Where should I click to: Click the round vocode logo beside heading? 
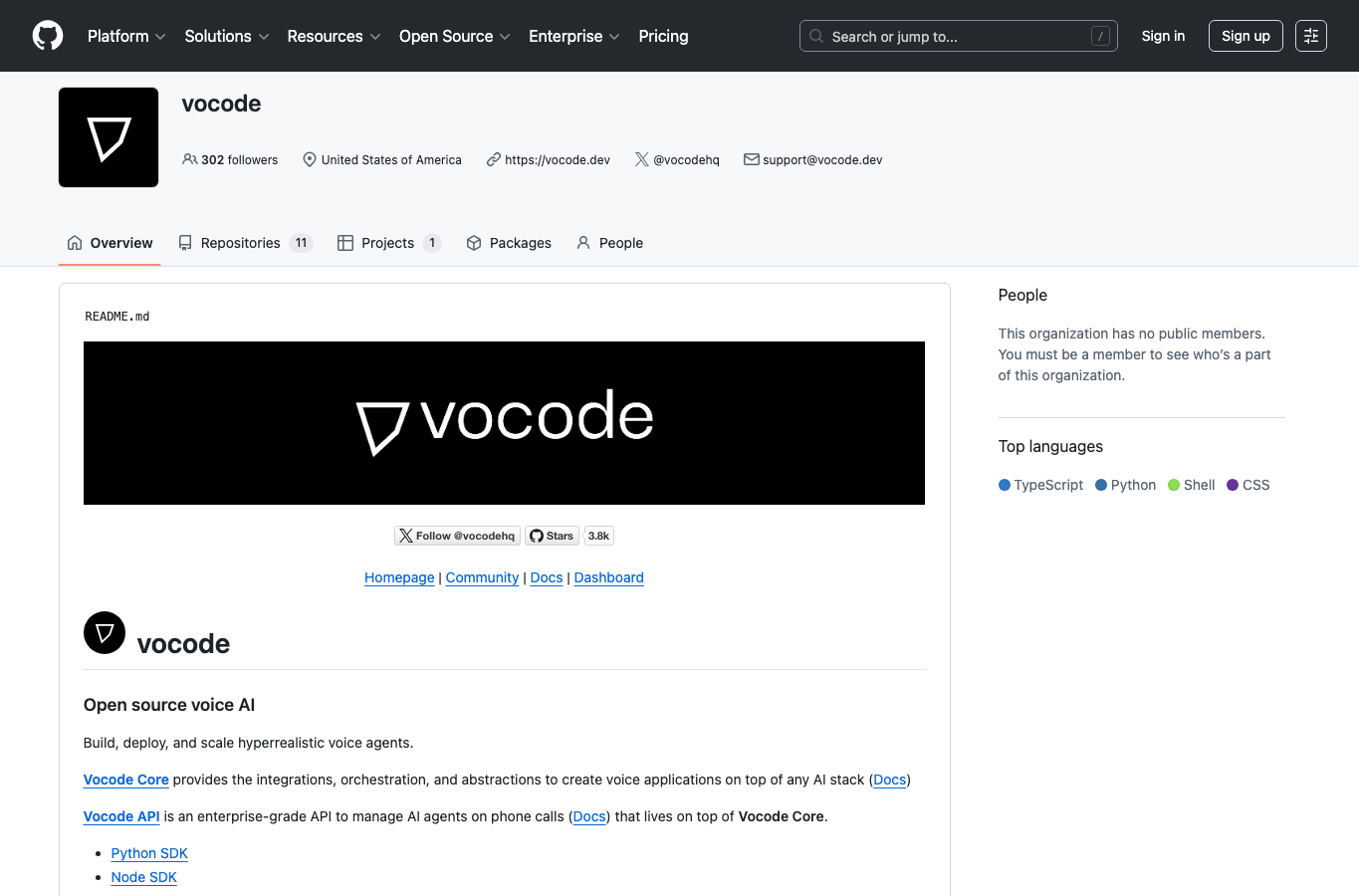(105, 632)
